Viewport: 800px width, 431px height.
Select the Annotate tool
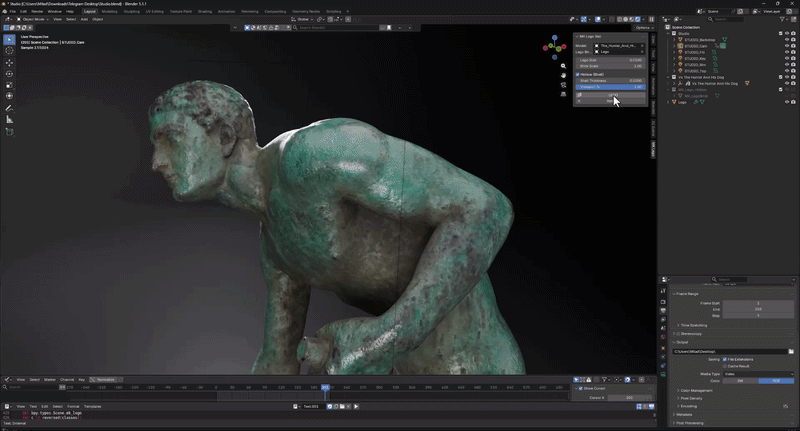point(9,108)
